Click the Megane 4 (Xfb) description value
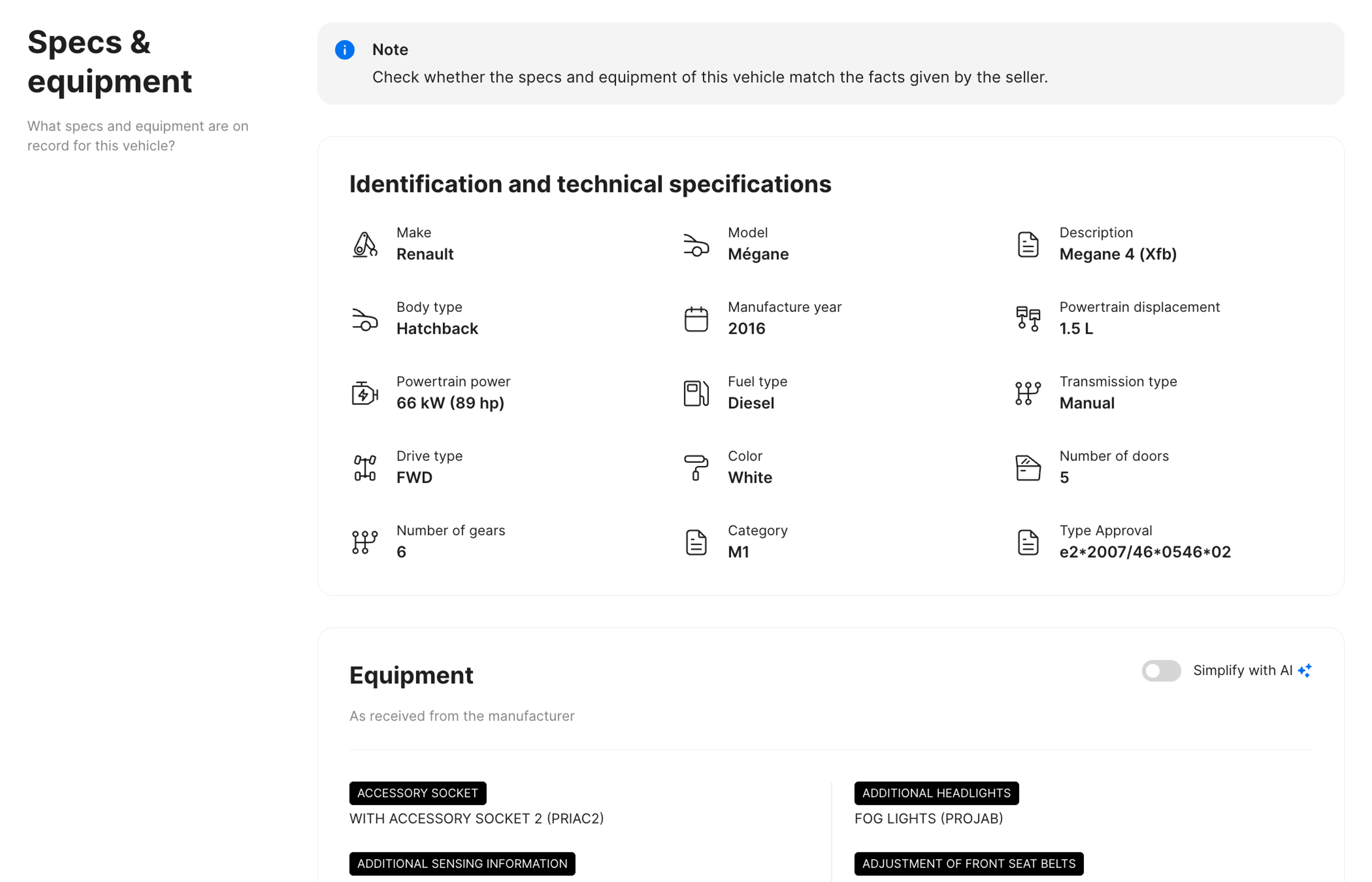 [x=1118, y=254]
